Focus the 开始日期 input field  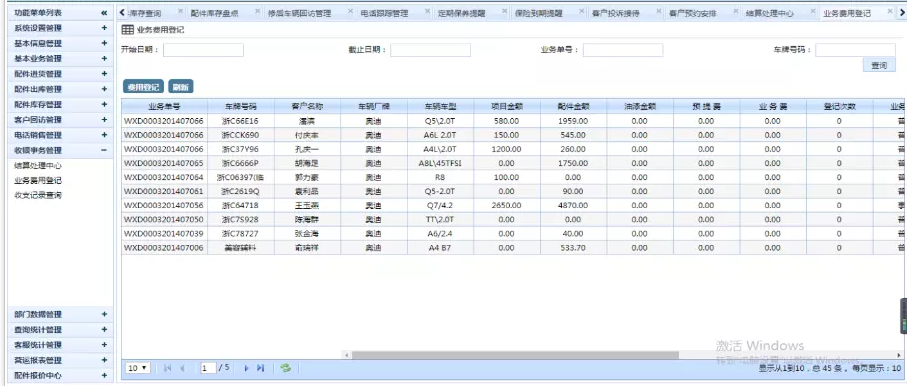(x=204, y=50)
